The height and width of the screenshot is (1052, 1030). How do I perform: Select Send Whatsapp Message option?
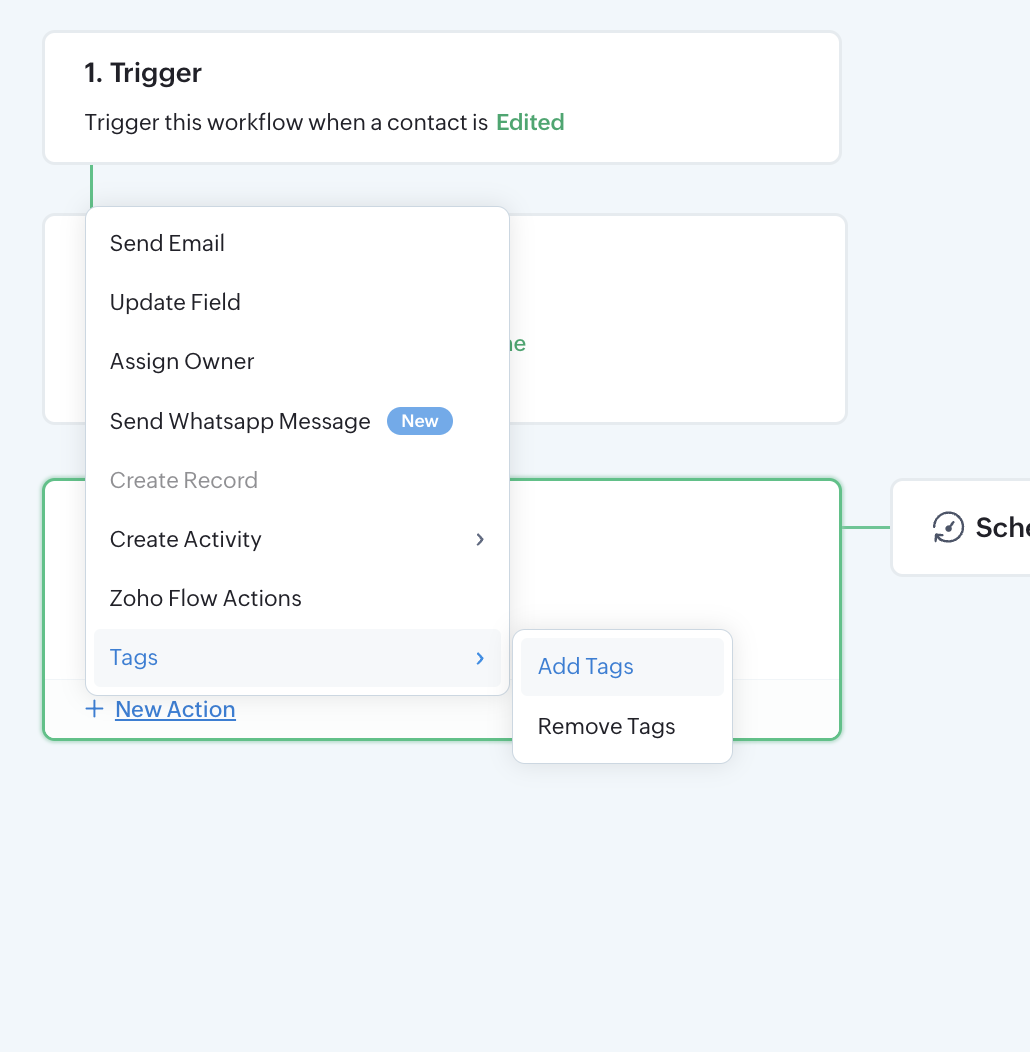coord(297,421)
